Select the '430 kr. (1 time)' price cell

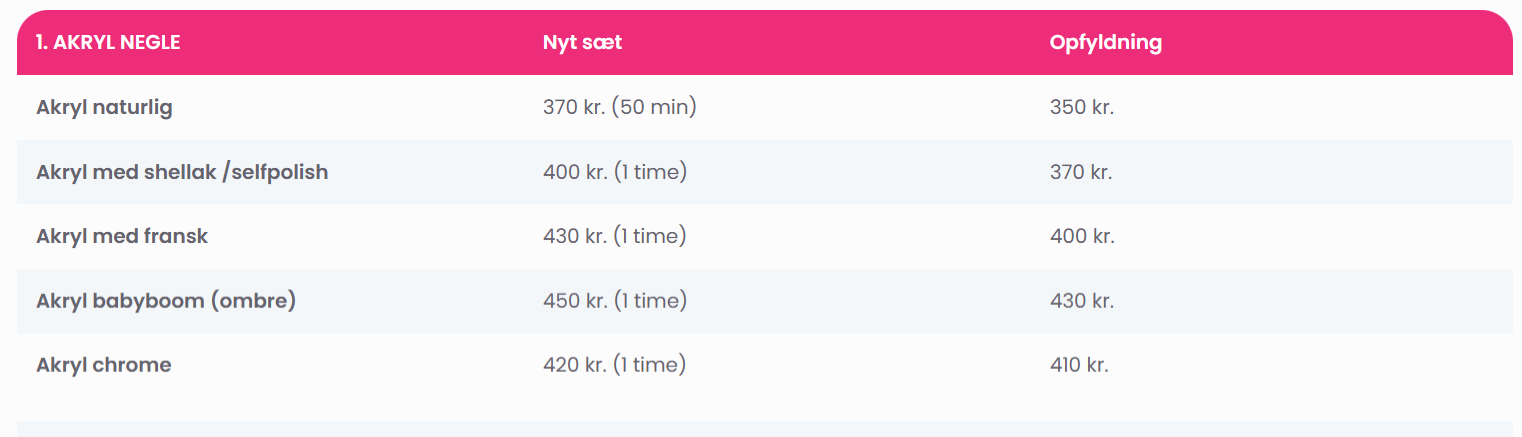pos(615,236)
